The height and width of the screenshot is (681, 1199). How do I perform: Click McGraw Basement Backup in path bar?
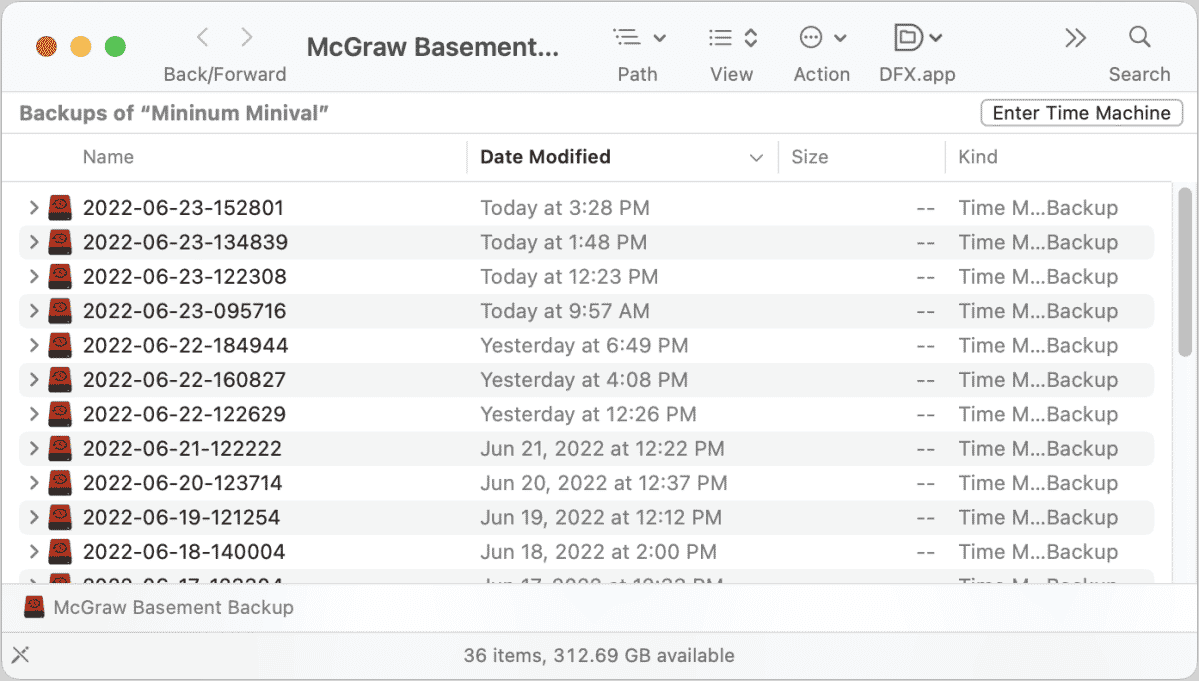tap(174, 608)
